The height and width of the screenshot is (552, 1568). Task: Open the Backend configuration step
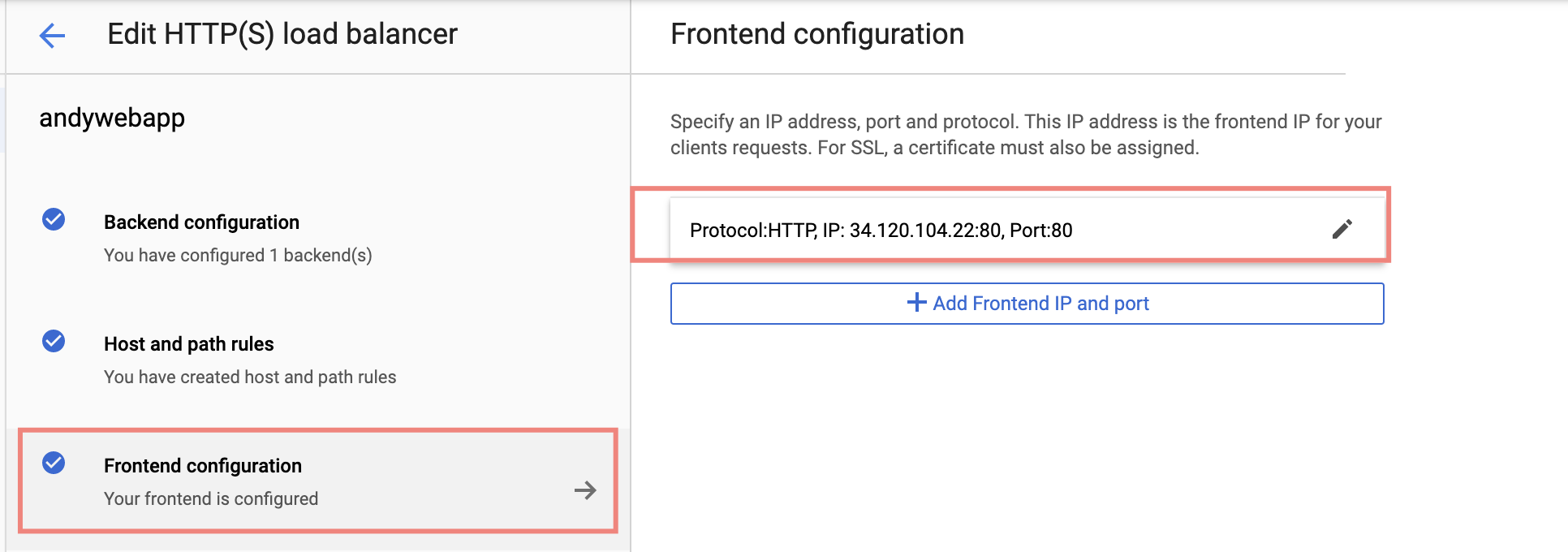(201, 222)
